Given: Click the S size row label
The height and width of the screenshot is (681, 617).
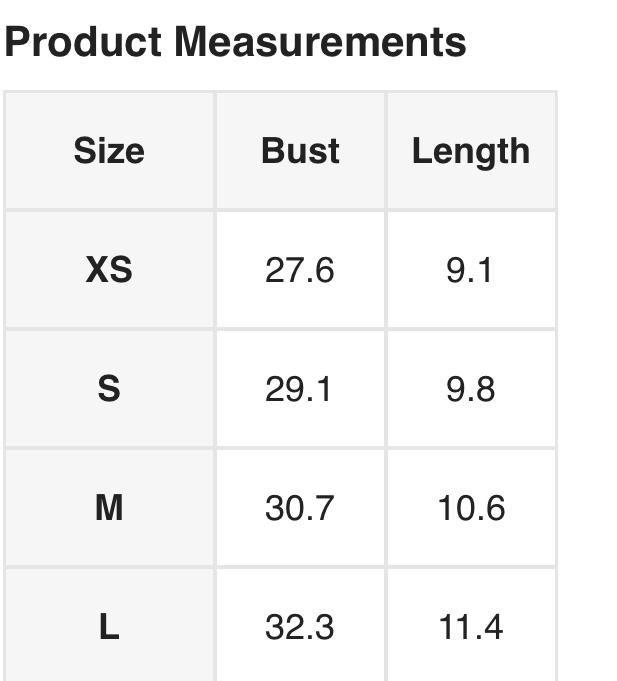Looking at the screenshot, I should pyautogui.click(x=109, y=389).
